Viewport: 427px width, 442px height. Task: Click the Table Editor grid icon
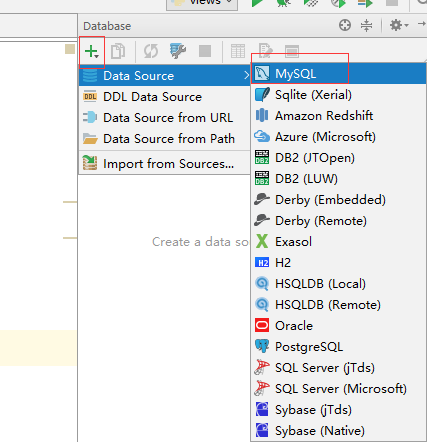pos(238,51)
